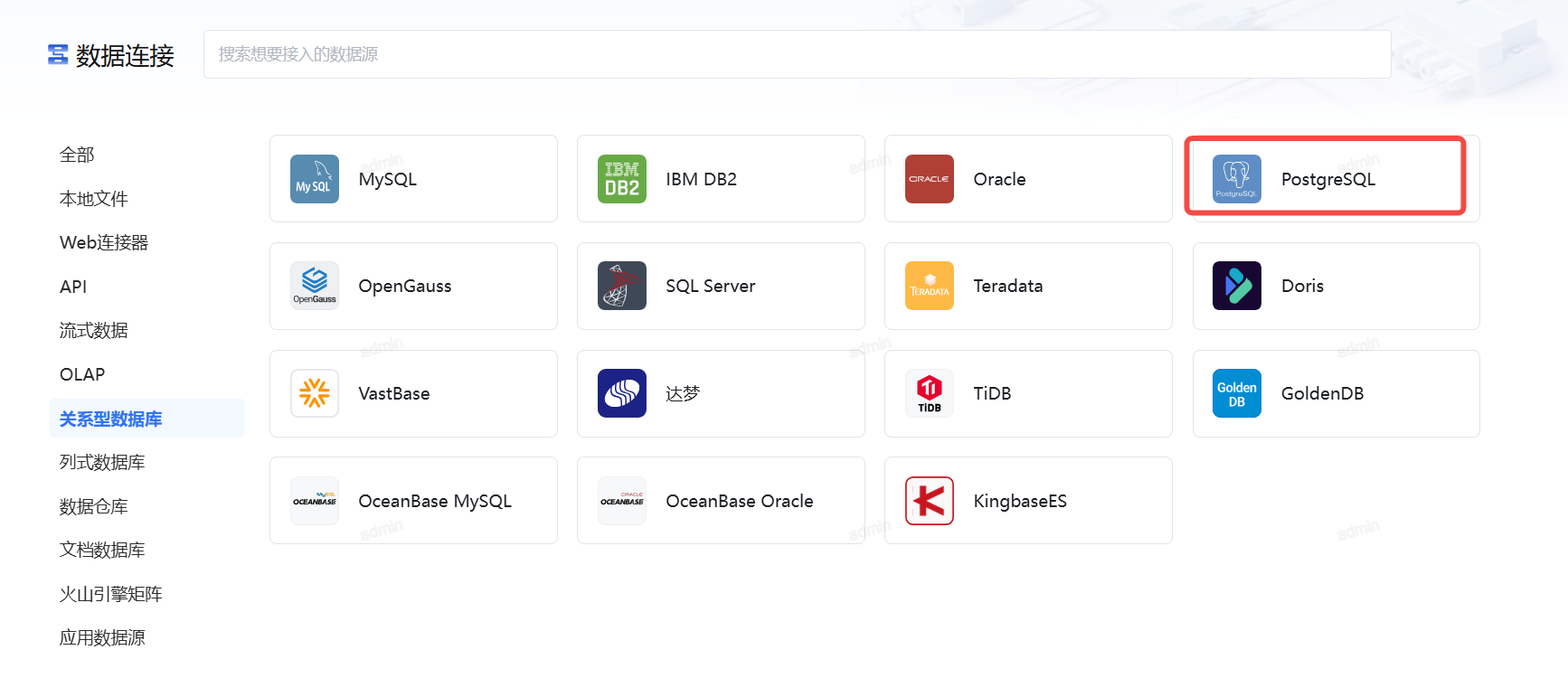Open the 火山引擎矩阵 category
1568x697 pixels.
[111, 594]
